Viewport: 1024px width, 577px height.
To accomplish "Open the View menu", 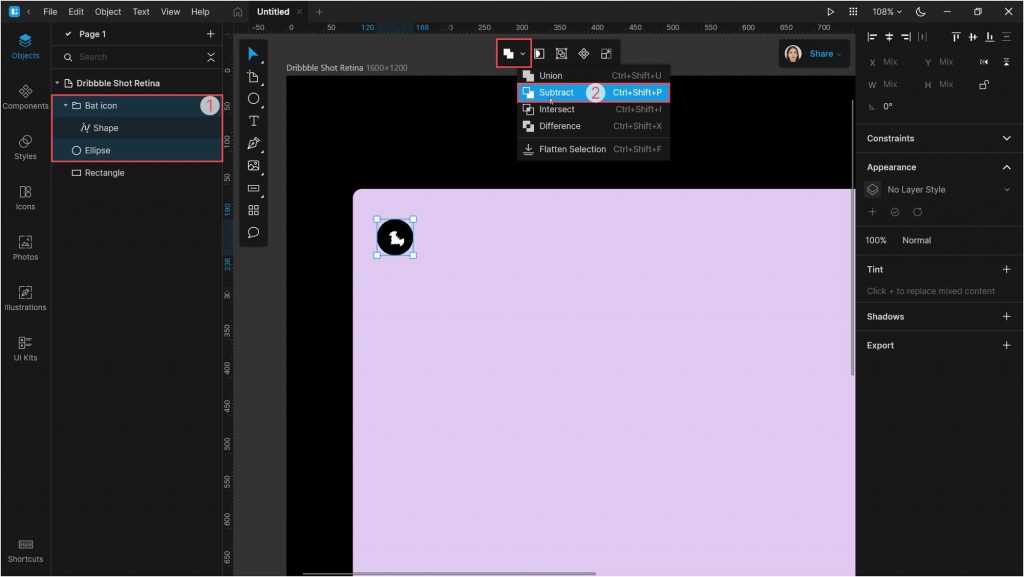I will (x=170, y=12).
